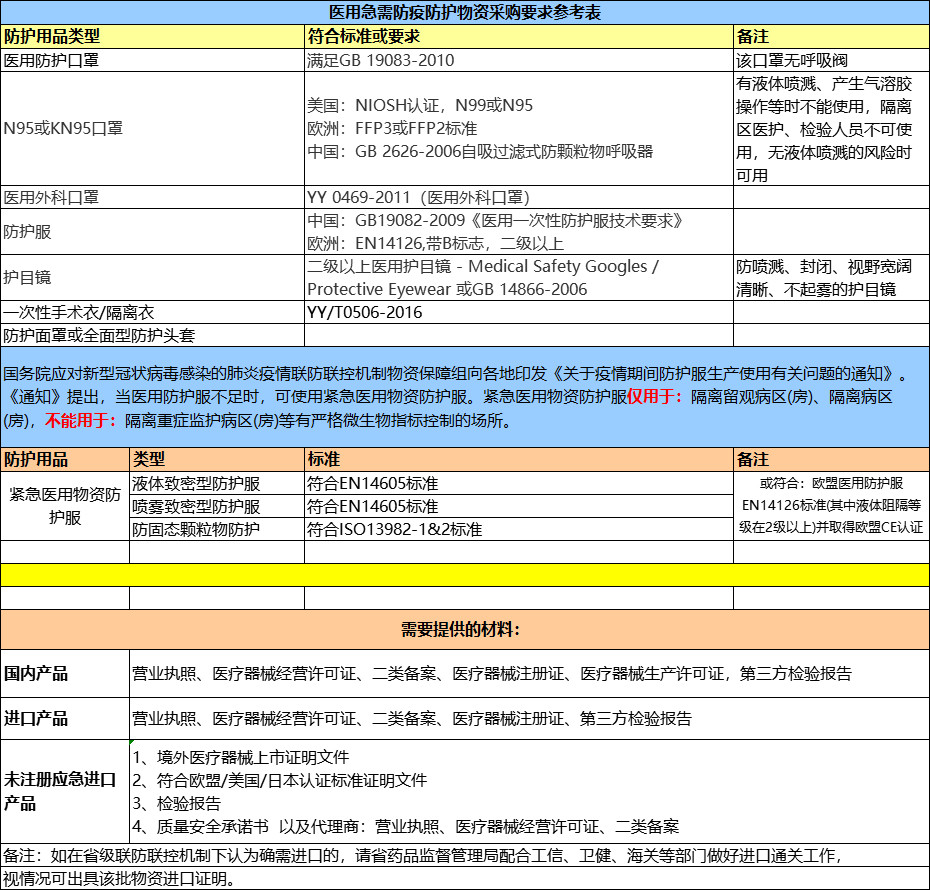Screen dimensions: 930x890
Task: Select the N95或KN95口罩 cell
Action: click(x=152, y=128)
